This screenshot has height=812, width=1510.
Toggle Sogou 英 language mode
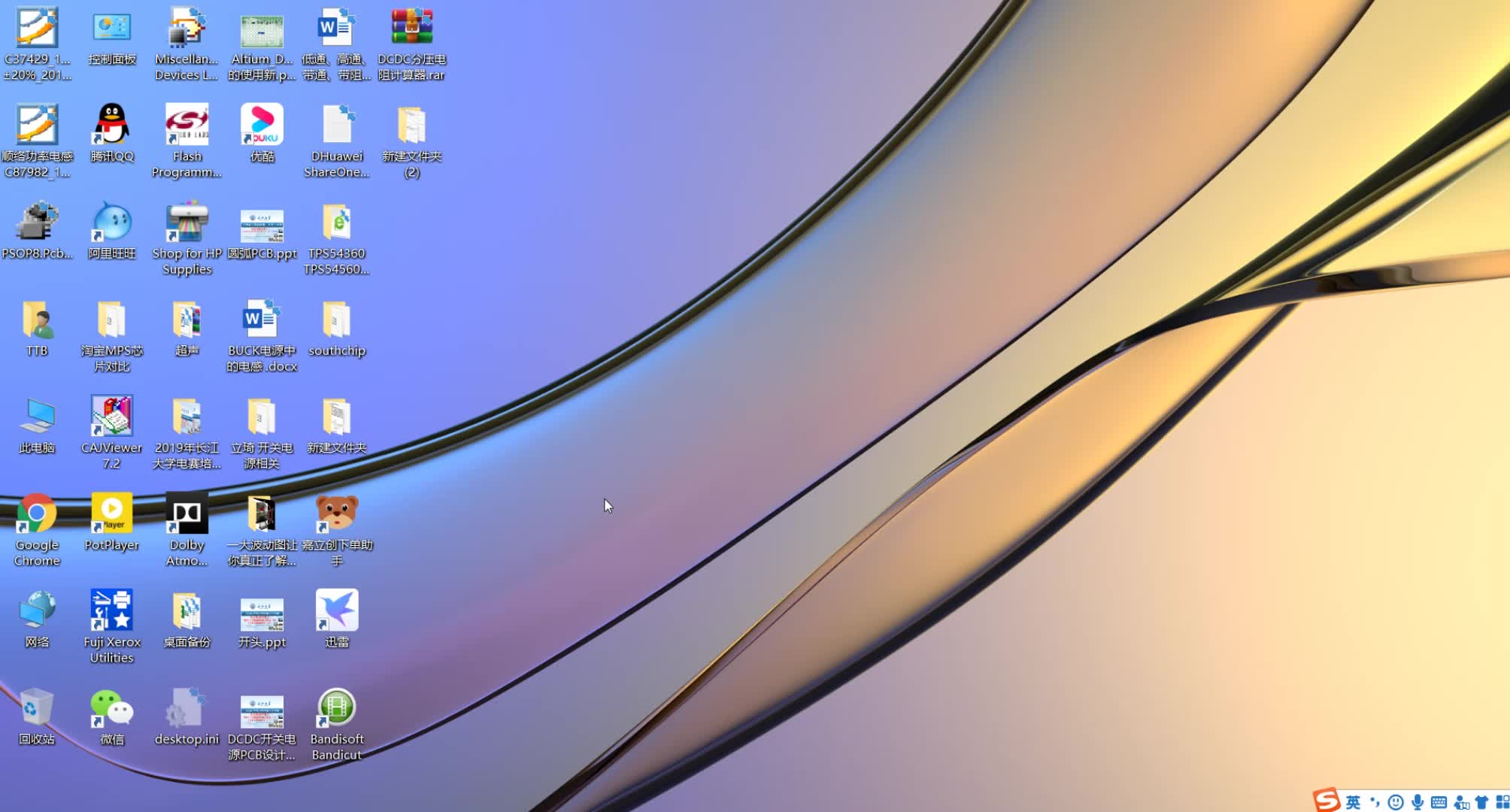[x=1354, y=802]
